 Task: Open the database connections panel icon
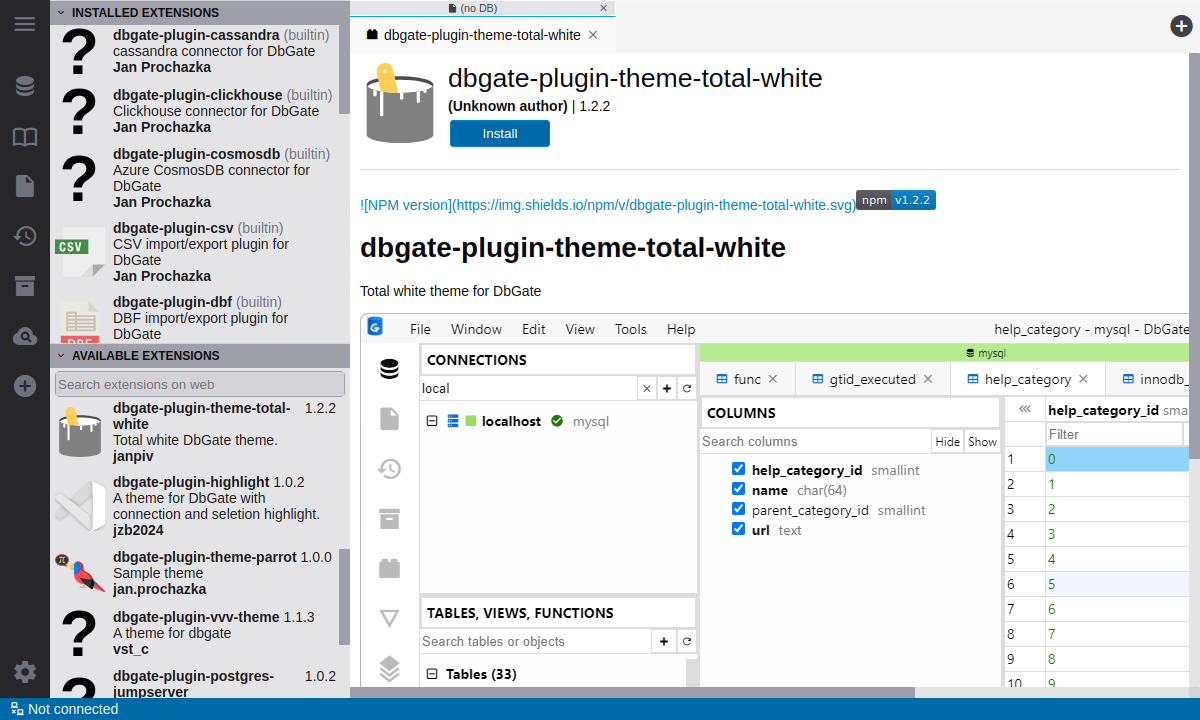25,86
